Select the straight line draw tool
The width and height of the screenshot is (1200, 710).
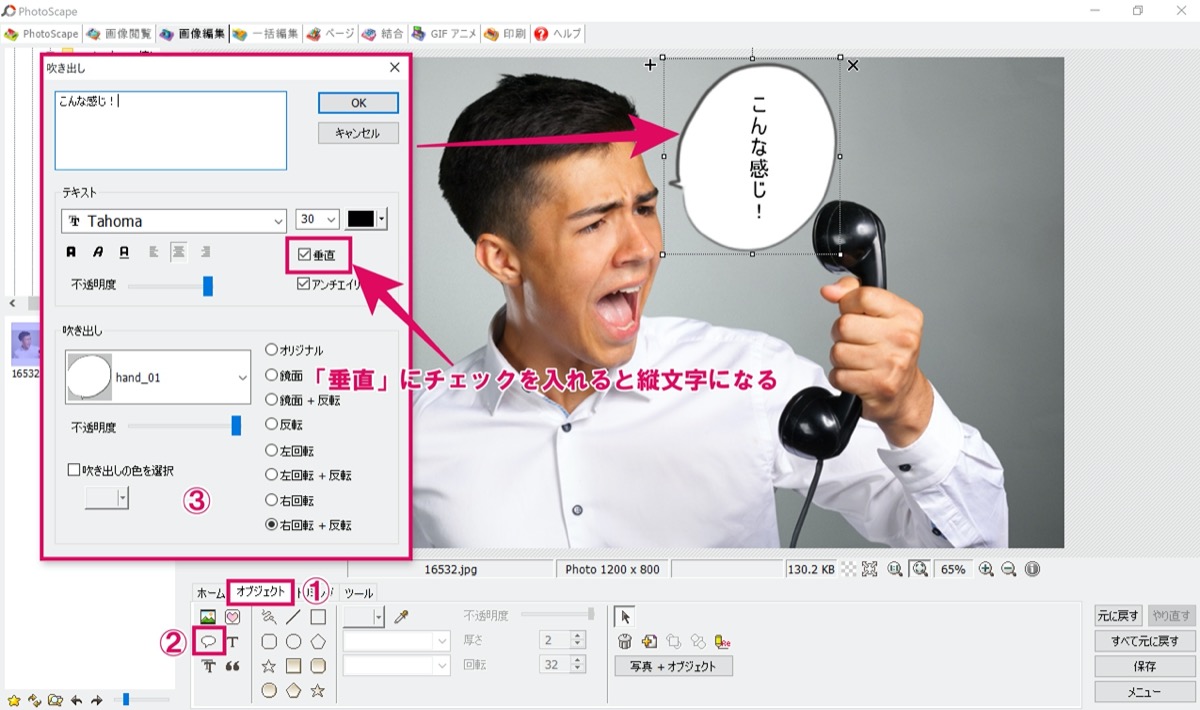pyautogui.click(x=293, y=617)
